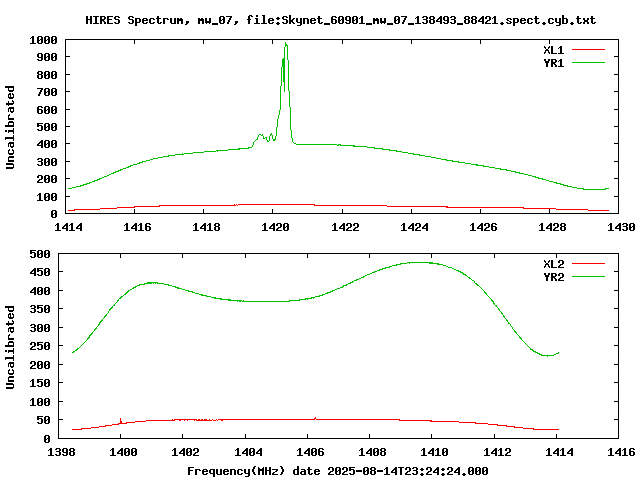Click the 350 y-axis tick label
Image resolution: width=640 pixels, height=480 pixels.
(x=40, y=309)
